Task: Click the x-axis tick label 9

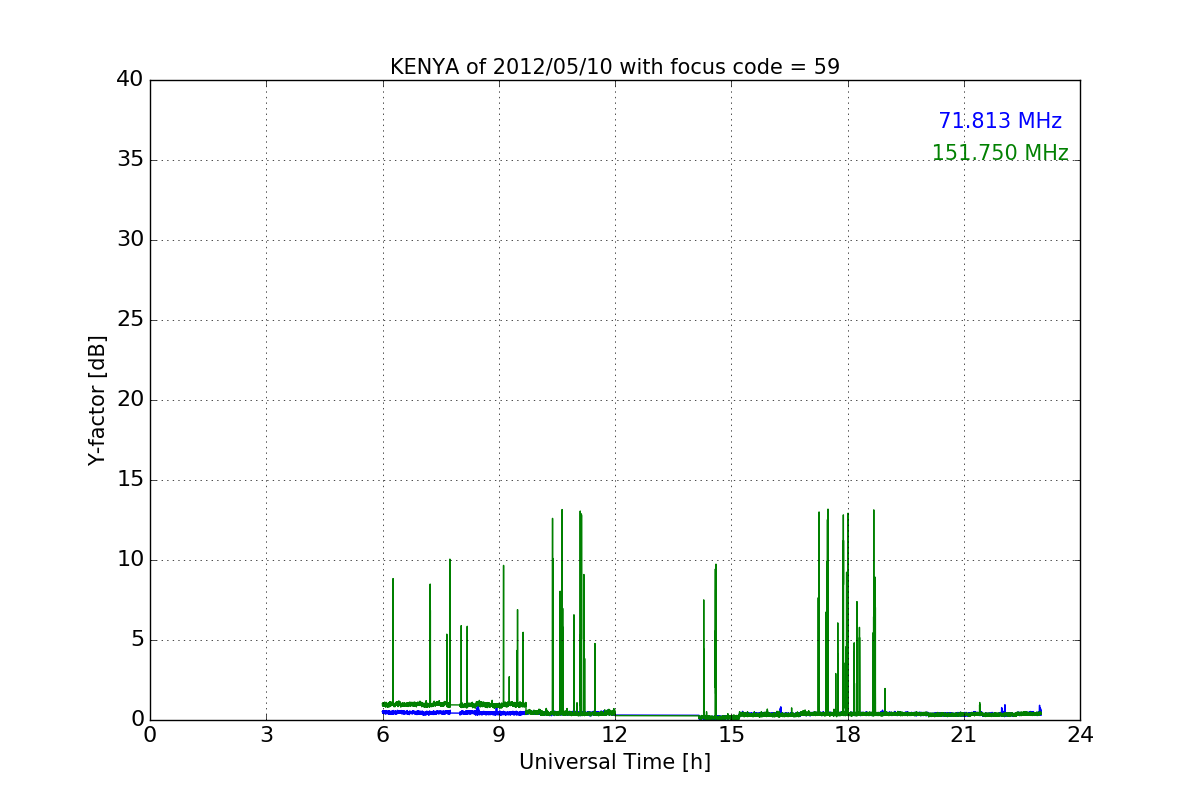Action: (x=499, y=735)
